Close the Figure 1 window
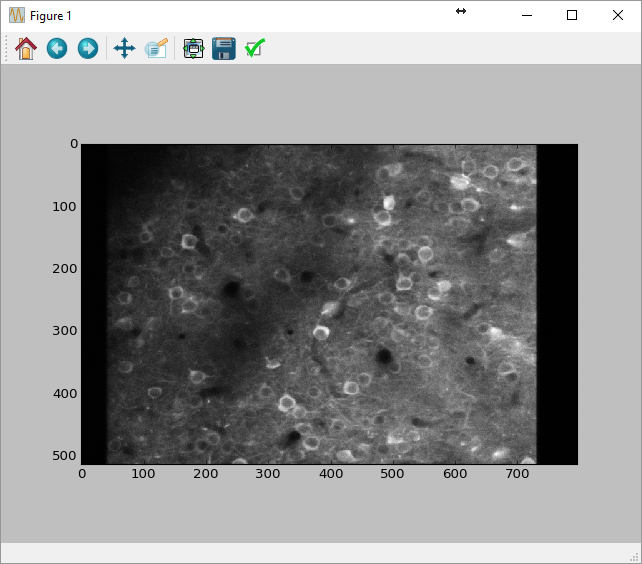Screen dimensions: 642x564 click(618, 16)
